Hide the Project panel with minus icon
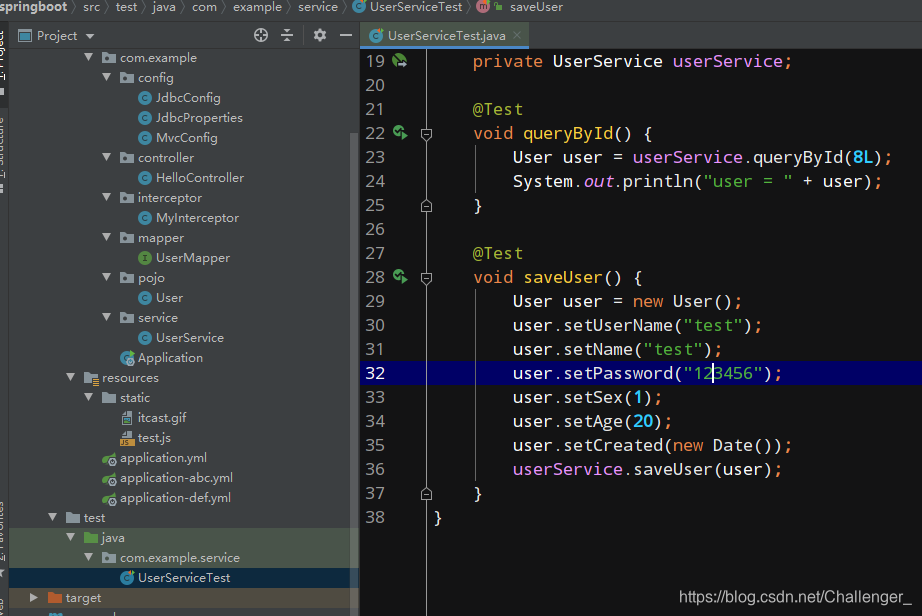Viewport: 922px width, 616px height. coord(346,35)
